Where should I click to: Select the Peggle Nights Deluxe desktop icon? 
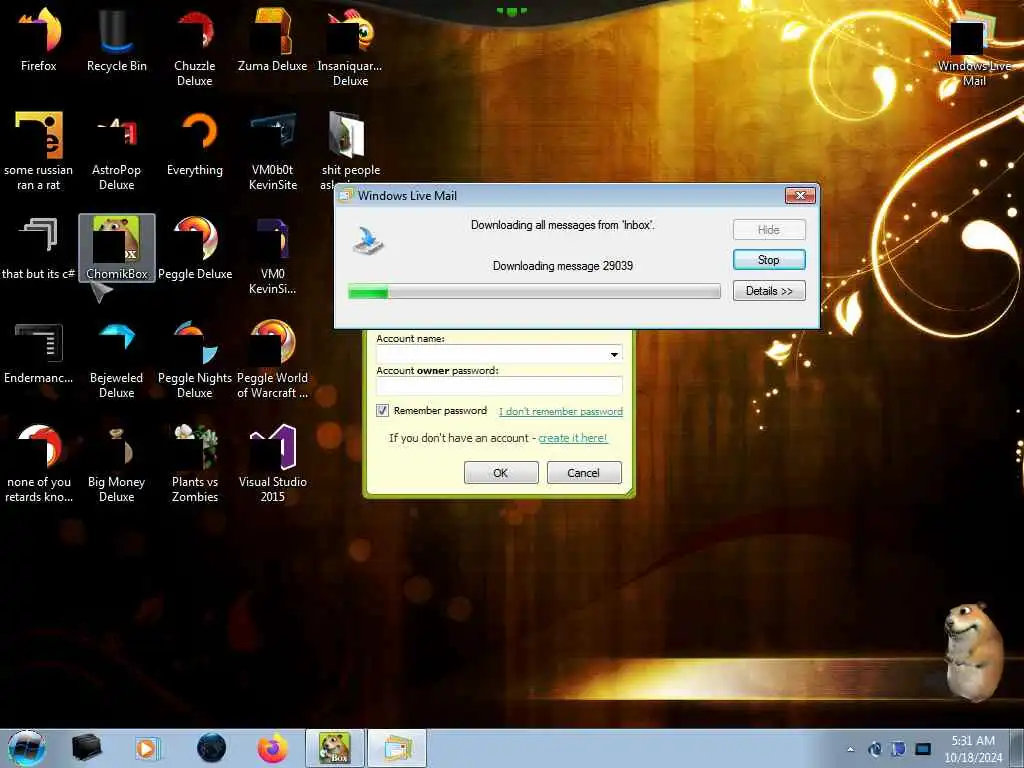click(x=195, y=359)
